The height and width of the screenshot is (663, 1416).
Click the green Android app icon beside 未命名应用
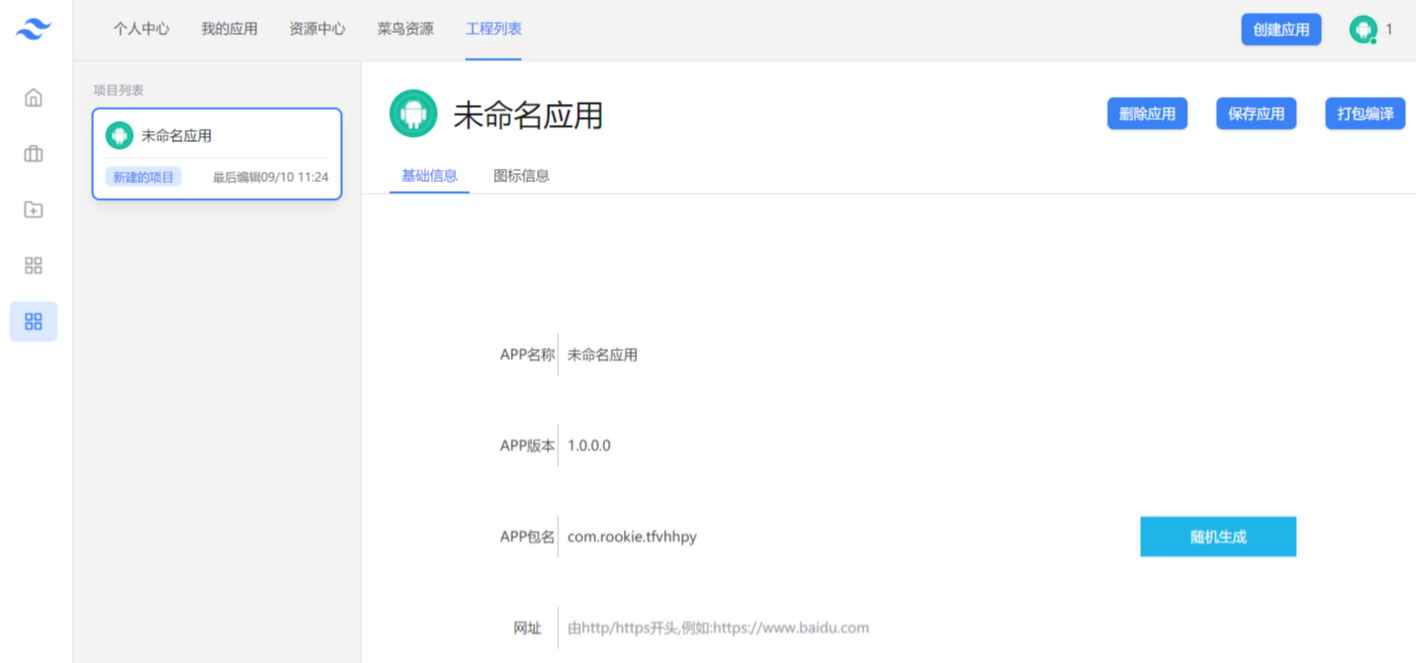[414, 113]
